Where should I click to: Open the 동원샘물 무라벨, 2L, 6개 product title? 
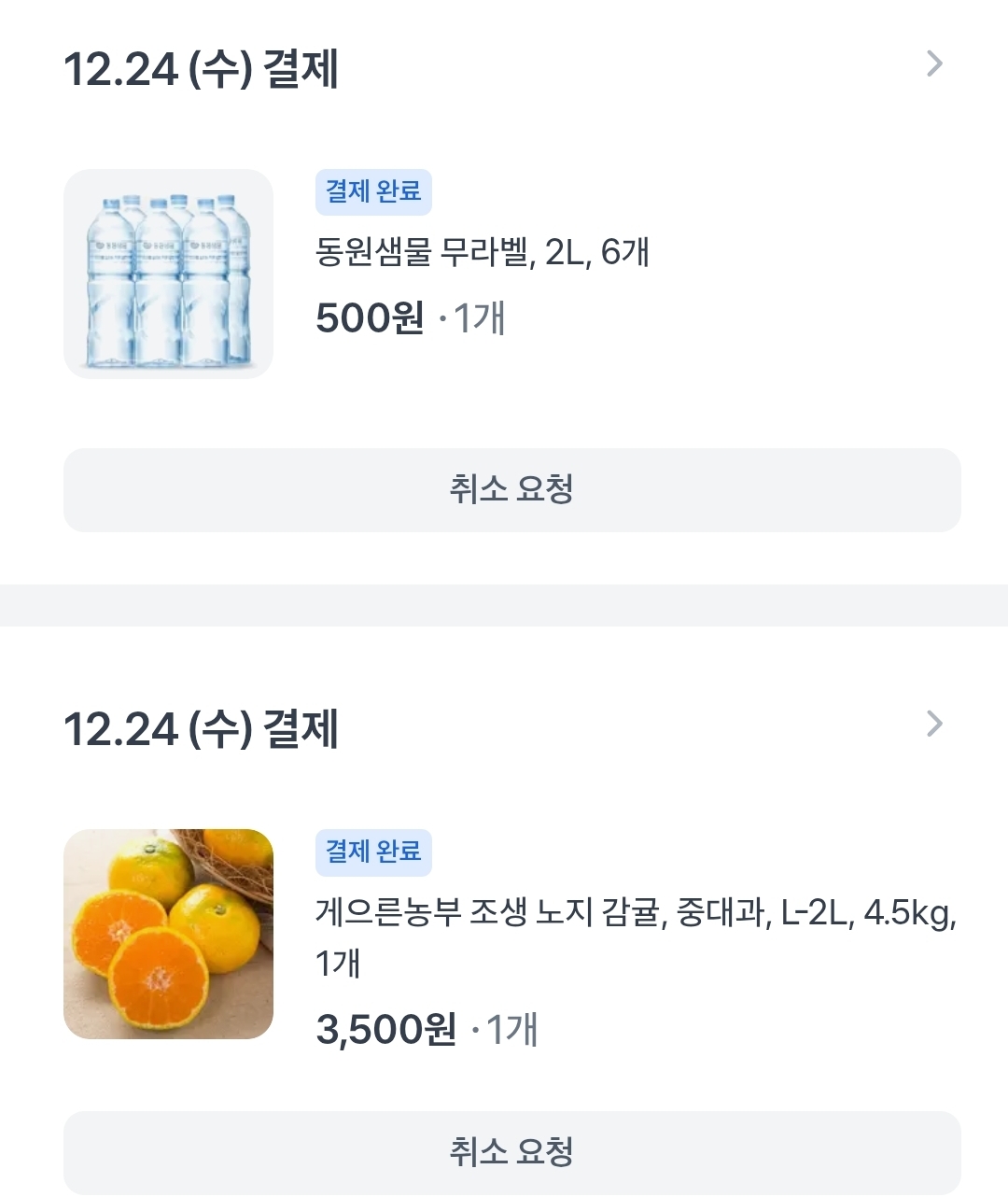point(482,253)
